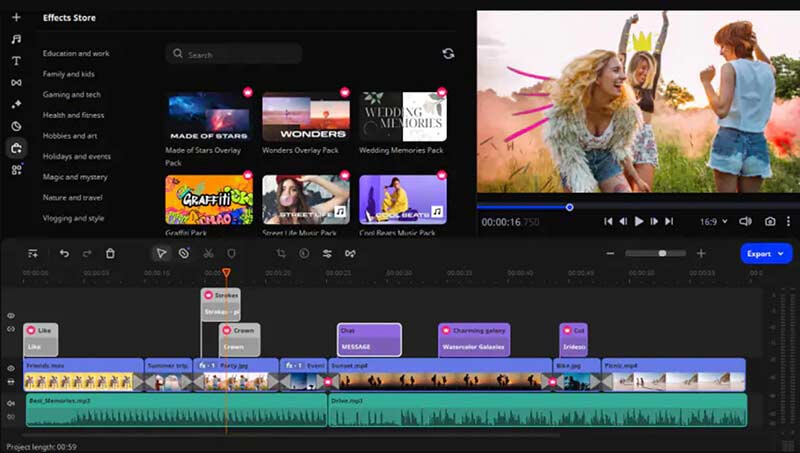
Task: Select the Cut scissors tool
Action: coord(208,254)
